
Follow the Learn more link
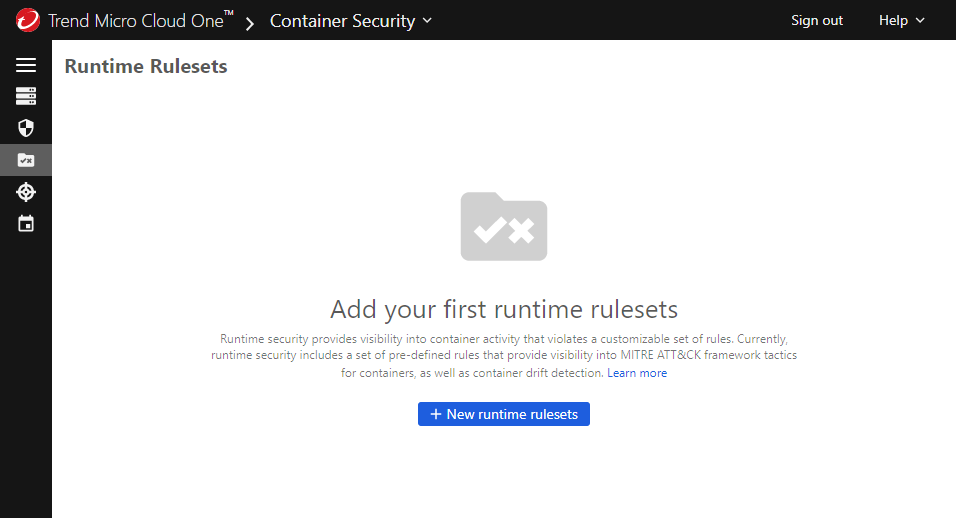pyautogui.click(x=637, y=373)
